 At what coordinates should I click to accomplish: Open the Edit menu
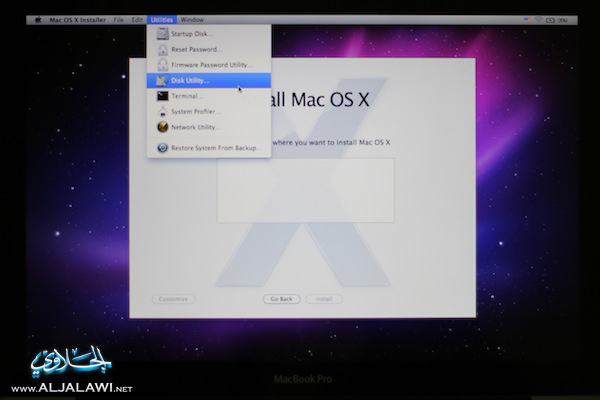click(x=137, y=20)
